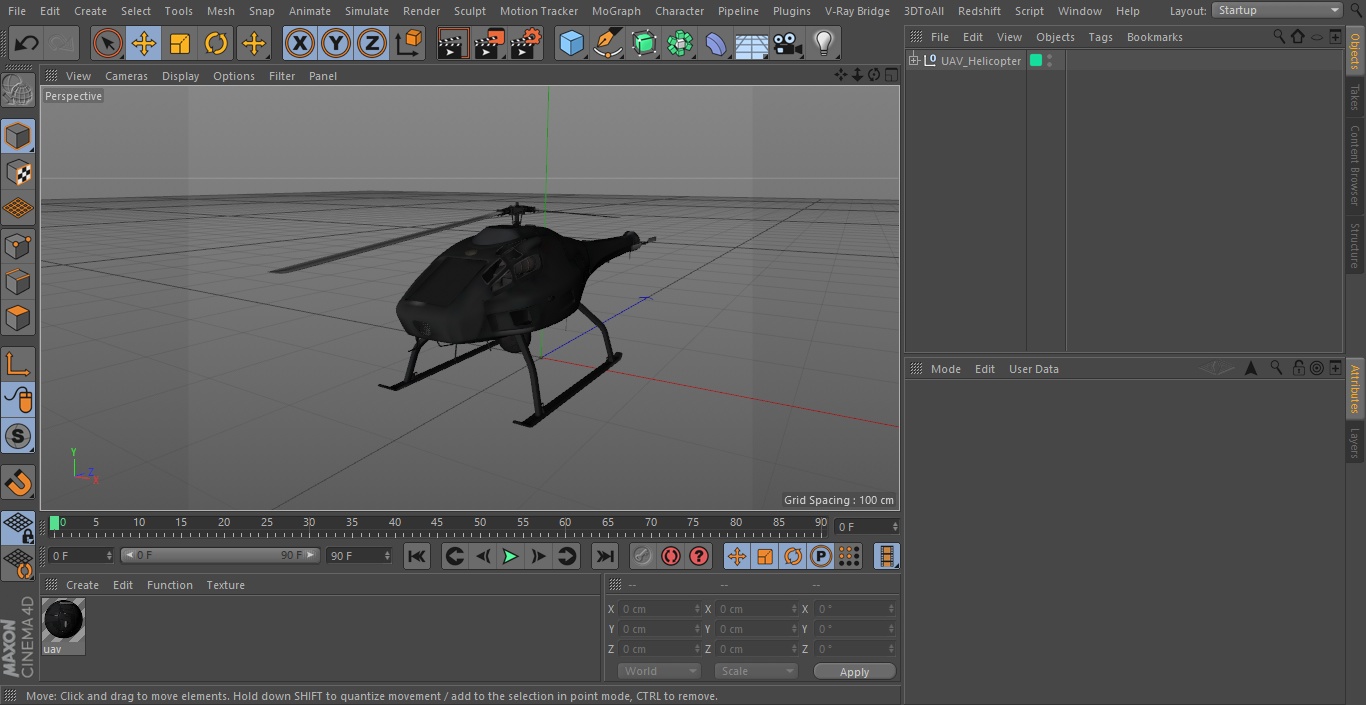Select the Rotate tool
The image size is (1366, 705).
(216, 43)
